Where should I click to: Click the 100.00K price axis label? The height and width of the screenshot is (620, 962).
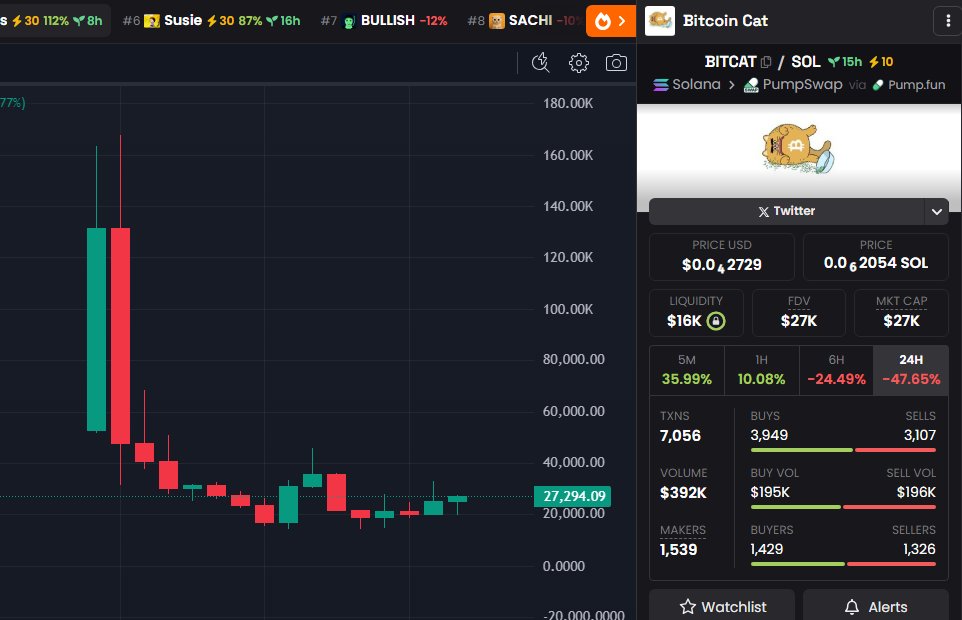pyautogui.click(x=568, y=309)
